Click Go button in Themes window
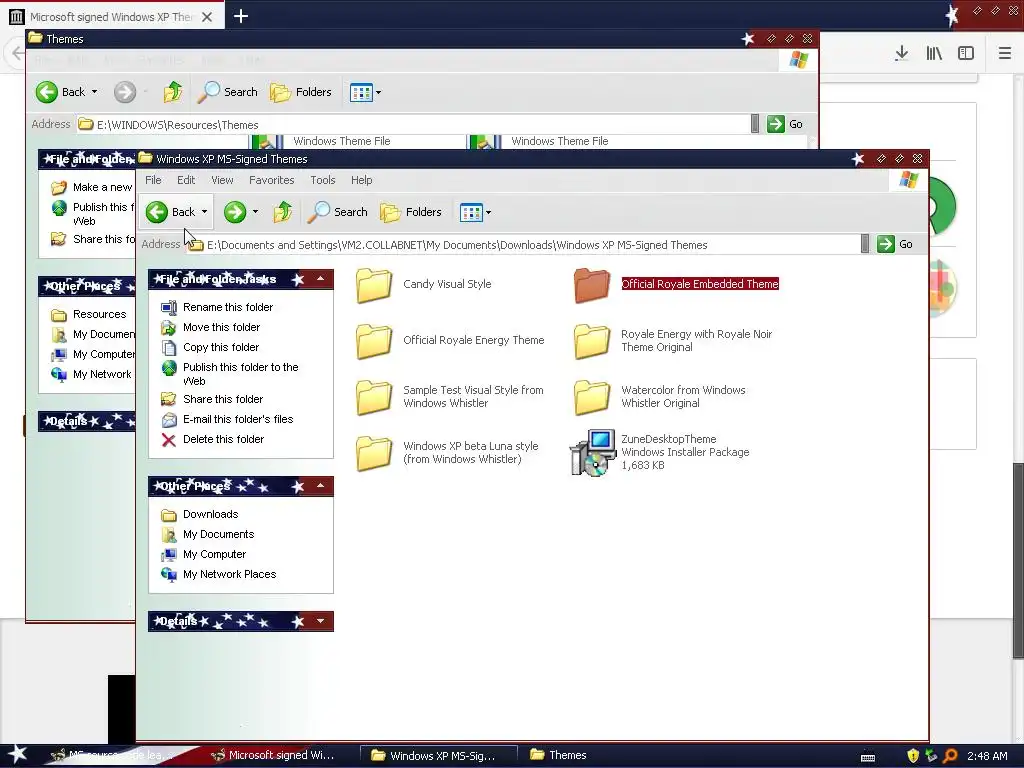 [x=785, y=124]
